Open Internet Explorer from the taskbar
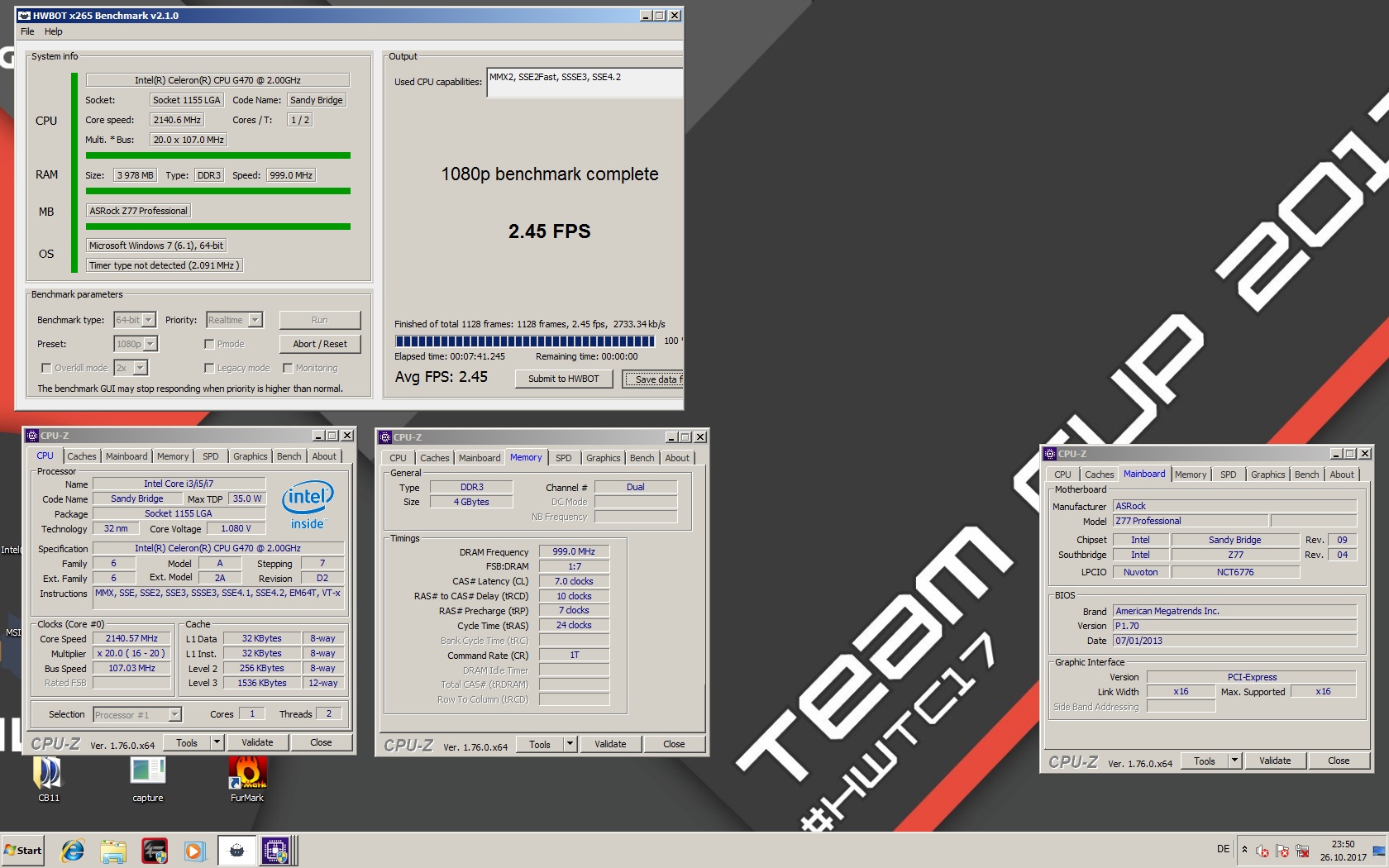 [73, 850]
